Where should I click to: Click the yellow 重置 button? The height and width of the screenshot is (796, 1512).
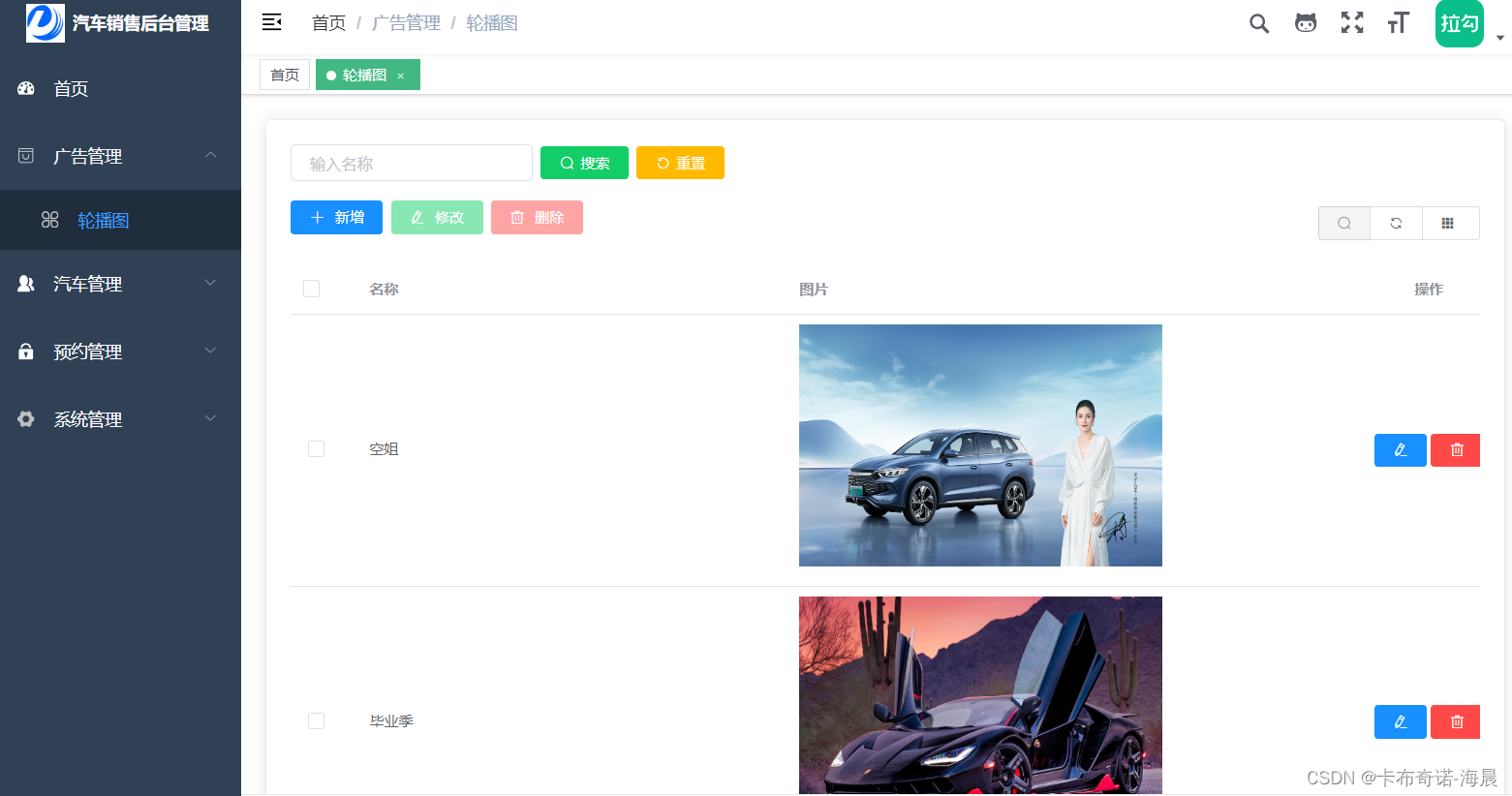(680, 163)
